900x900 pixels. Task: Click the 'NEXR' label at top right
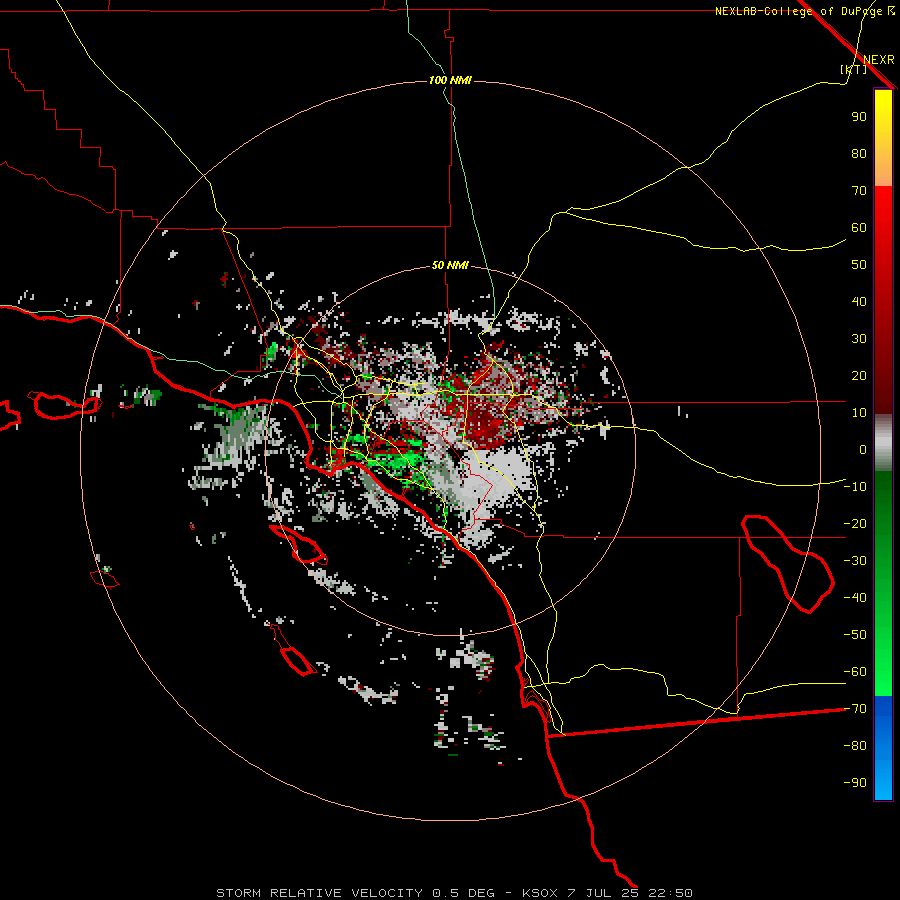[x=879, y=60]
